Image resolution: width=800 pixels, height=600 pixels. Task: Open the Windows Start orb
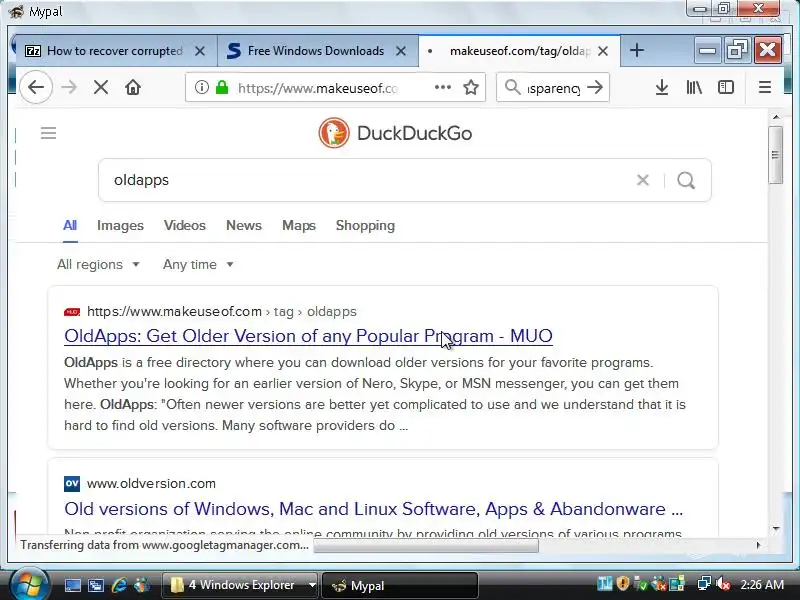click(x=29, y=584)
